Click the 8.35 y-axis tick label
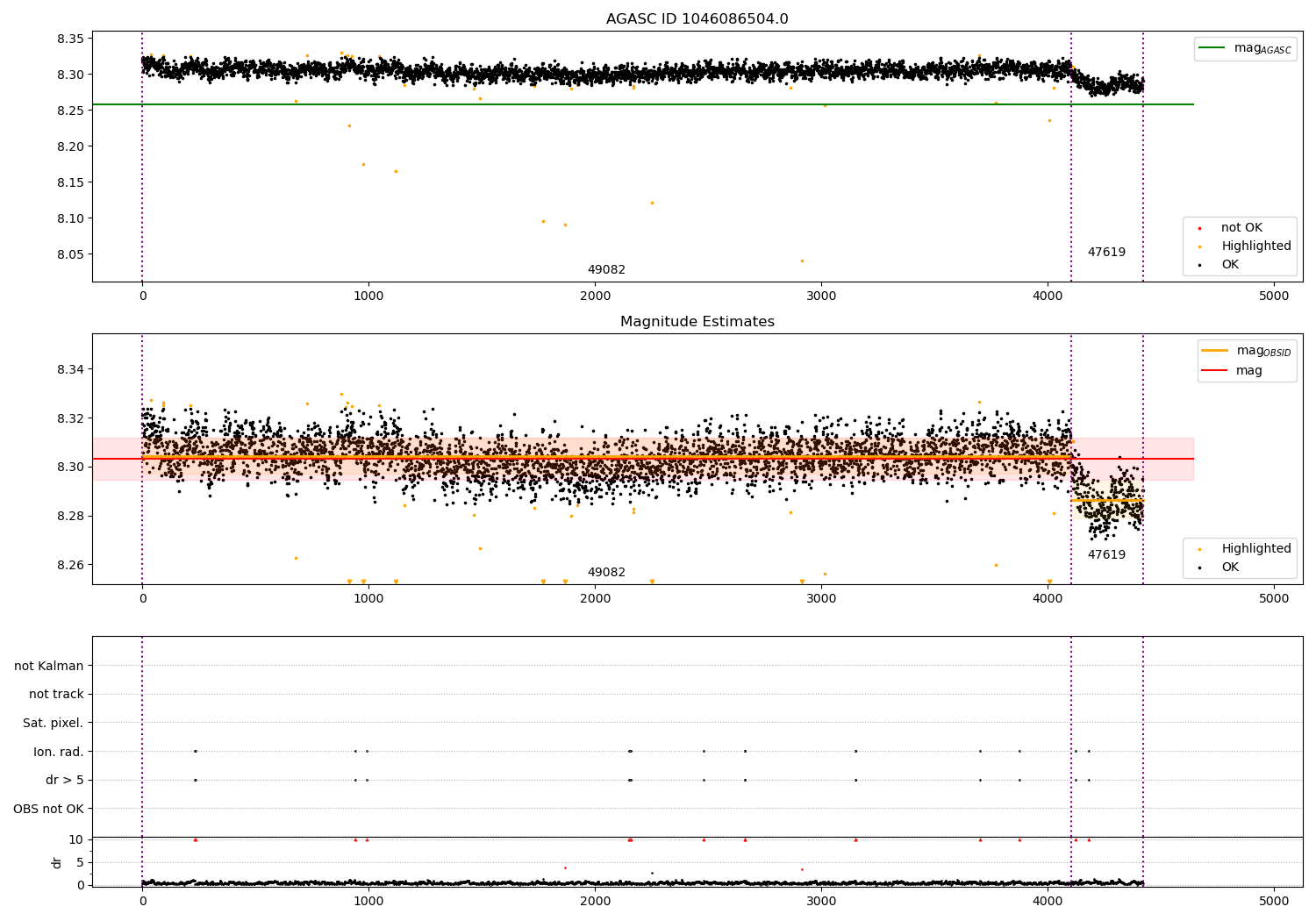Viewport: 1316px width, 921px height. tap(71, 39)
